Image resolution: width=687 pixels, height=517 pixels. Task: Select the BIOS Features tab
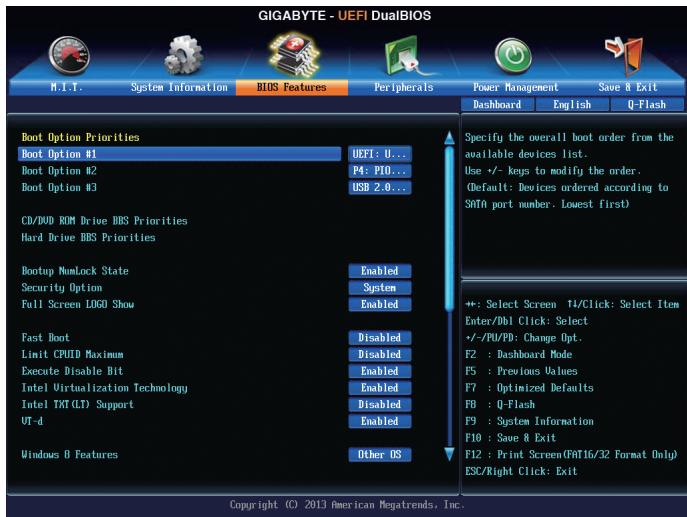pyautogui.click(x=292, y=87)
